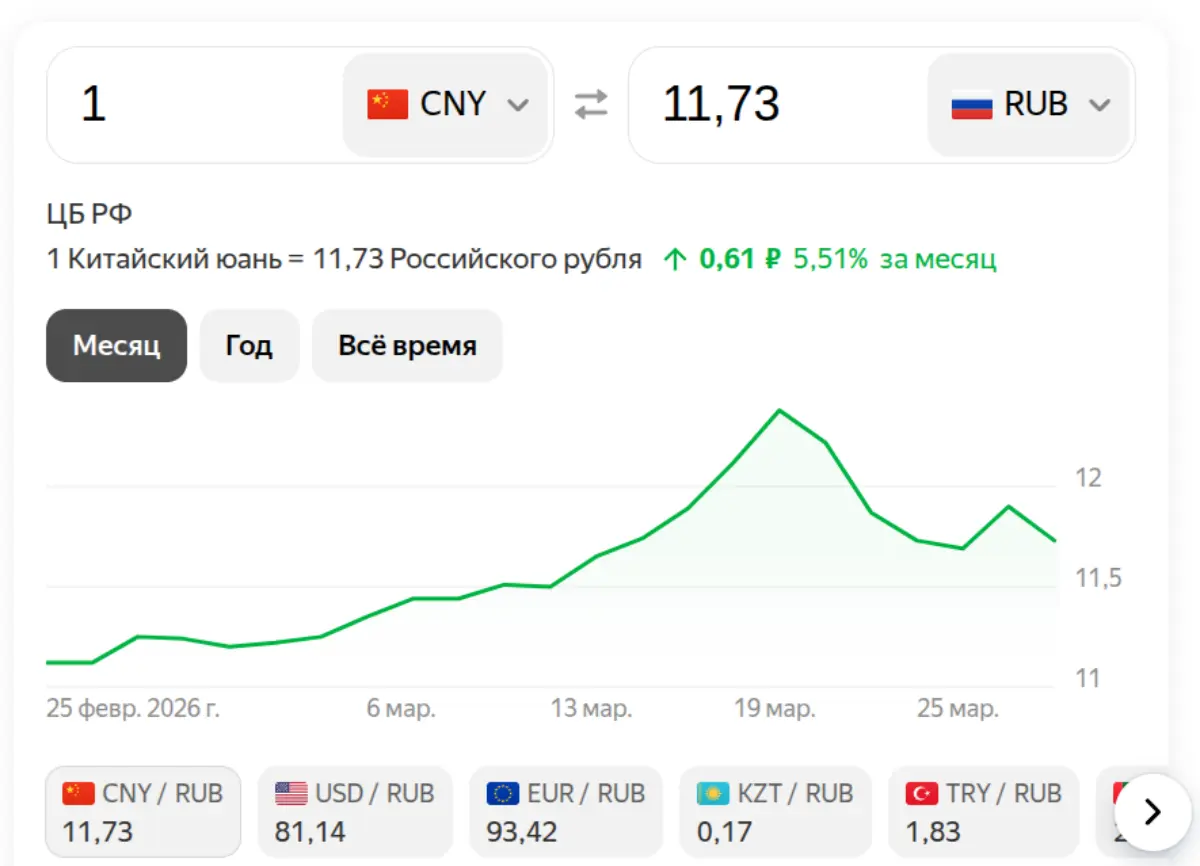Switch to the USD/RUB pair card
1200x866 pixels.
pyautogui.click(x=355, y=810)
